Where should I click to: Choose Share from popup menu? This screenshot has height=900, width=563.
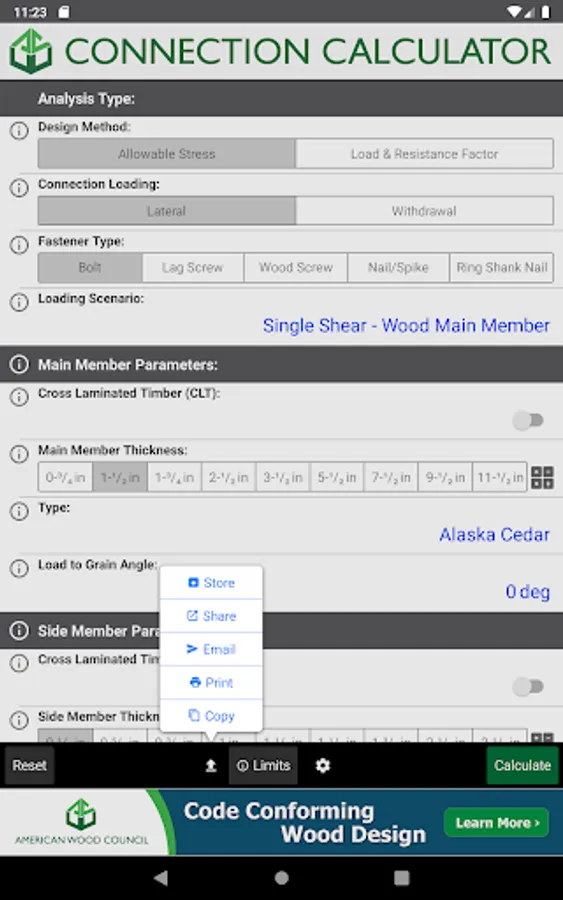pos(211,616)
